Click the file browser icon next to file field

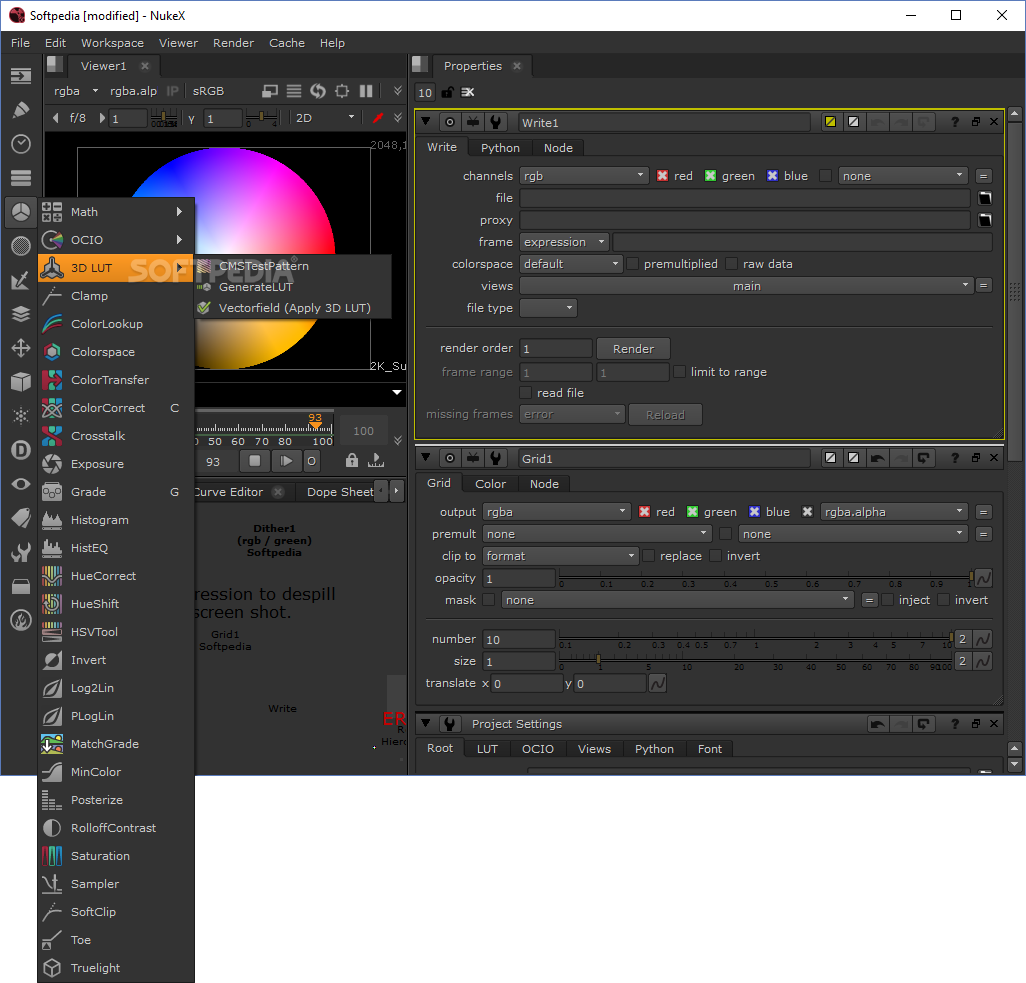coord(985,198)
